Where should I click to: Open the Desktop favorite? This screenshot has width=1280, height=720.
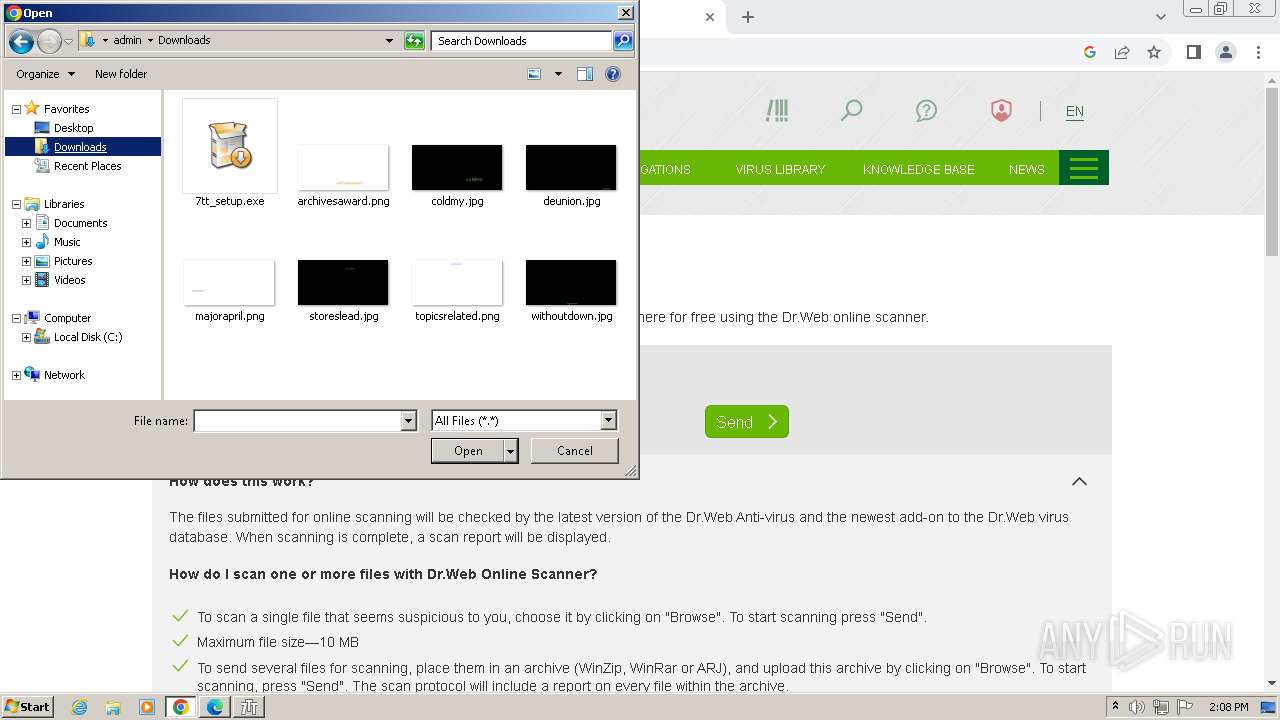[x=73, y=128]
